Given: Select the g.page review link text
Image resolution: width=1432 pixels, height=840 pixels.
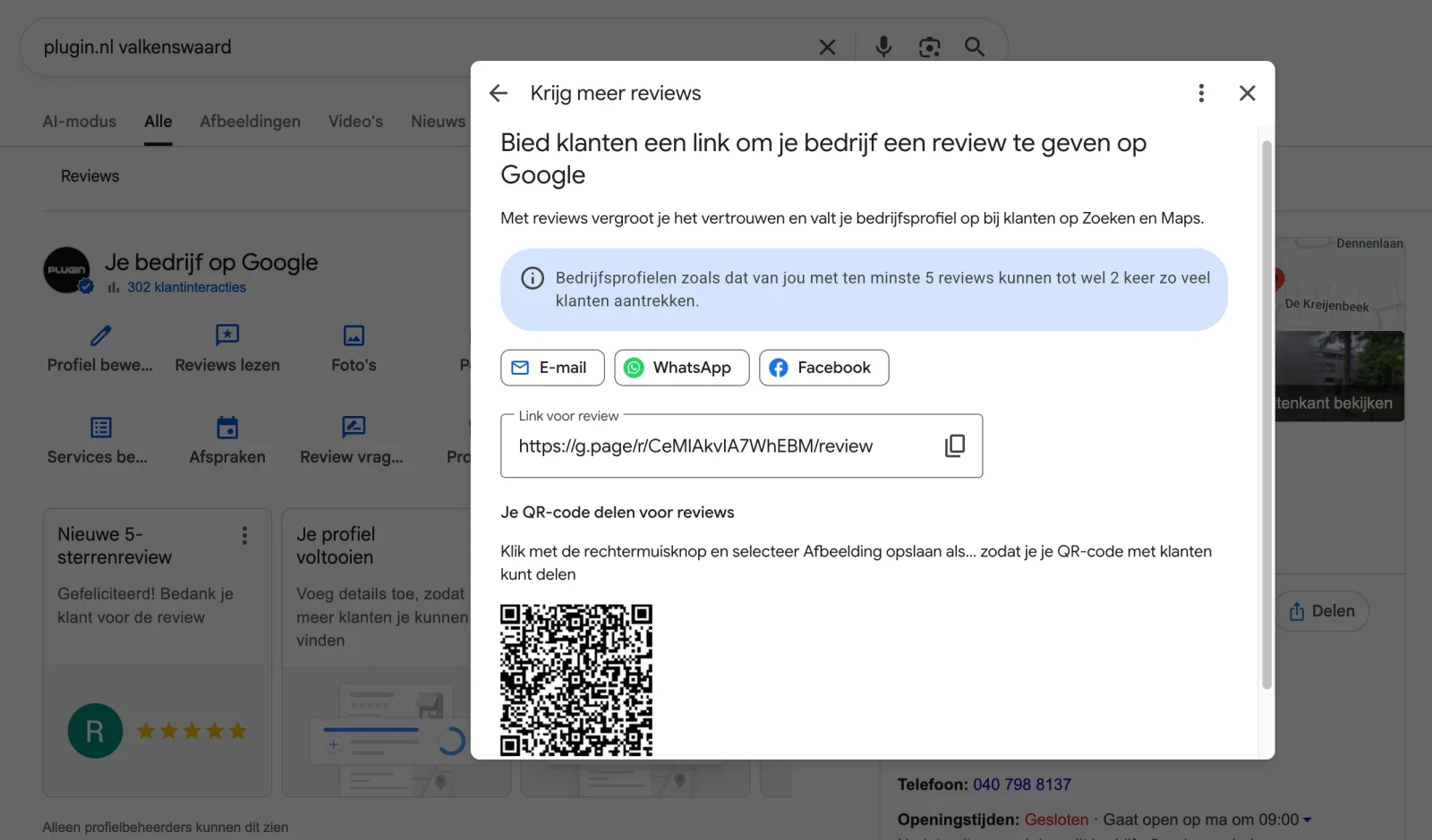Looking at the screenshot, I should (x=695, y=446).
